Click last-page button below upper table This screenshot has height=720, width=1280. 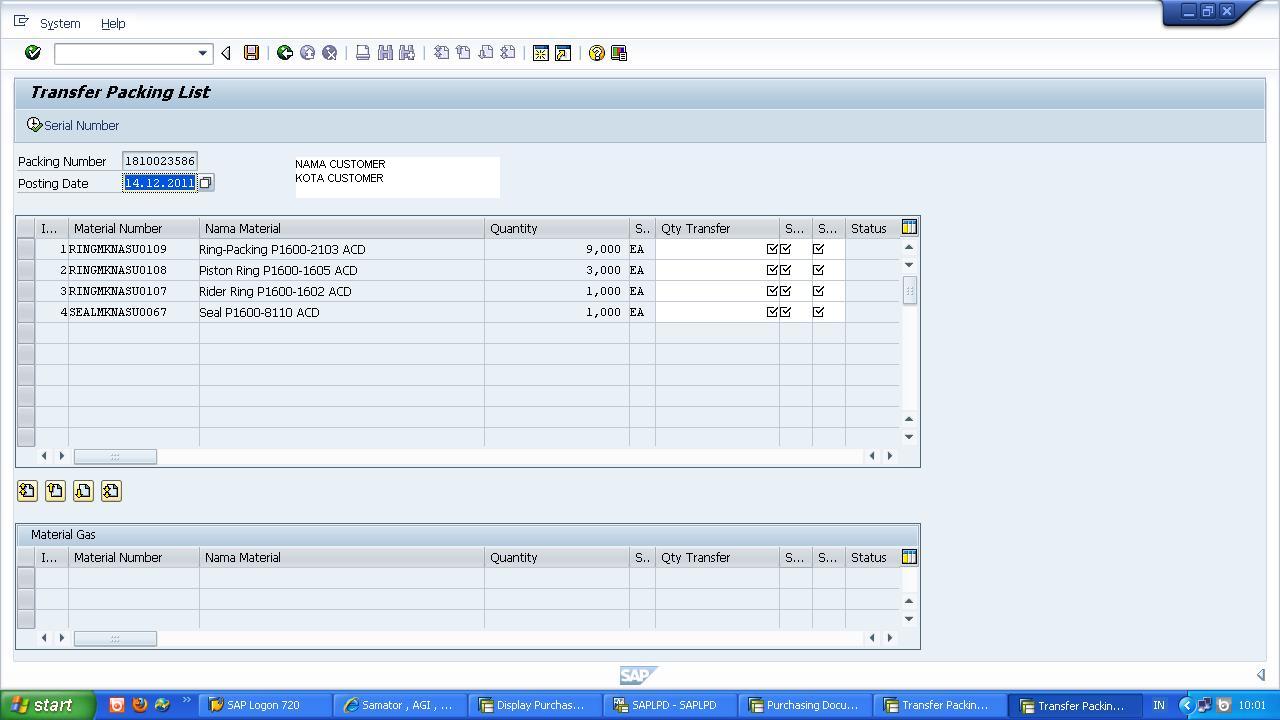click(x=111, y=491)
